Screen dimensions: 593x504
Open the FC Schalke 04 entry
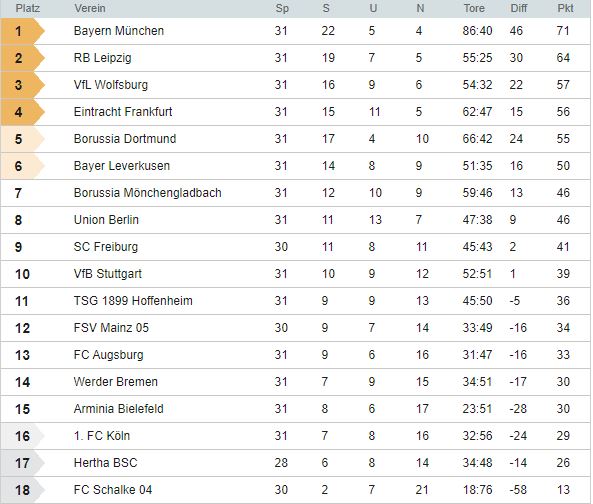pos(113,490)
